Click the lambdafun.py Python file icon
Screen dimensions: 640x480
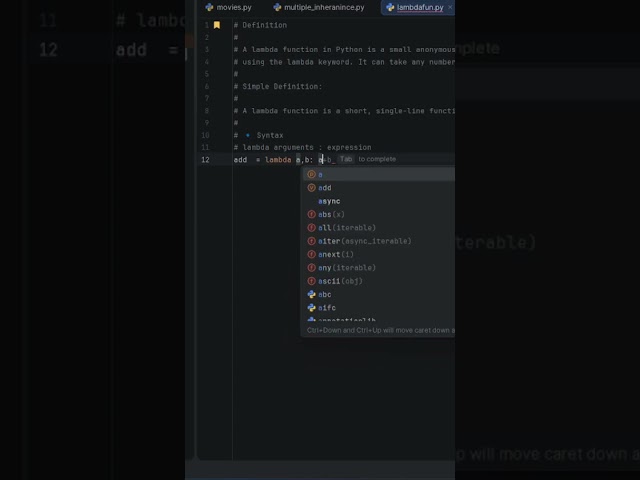click(390, 7)
